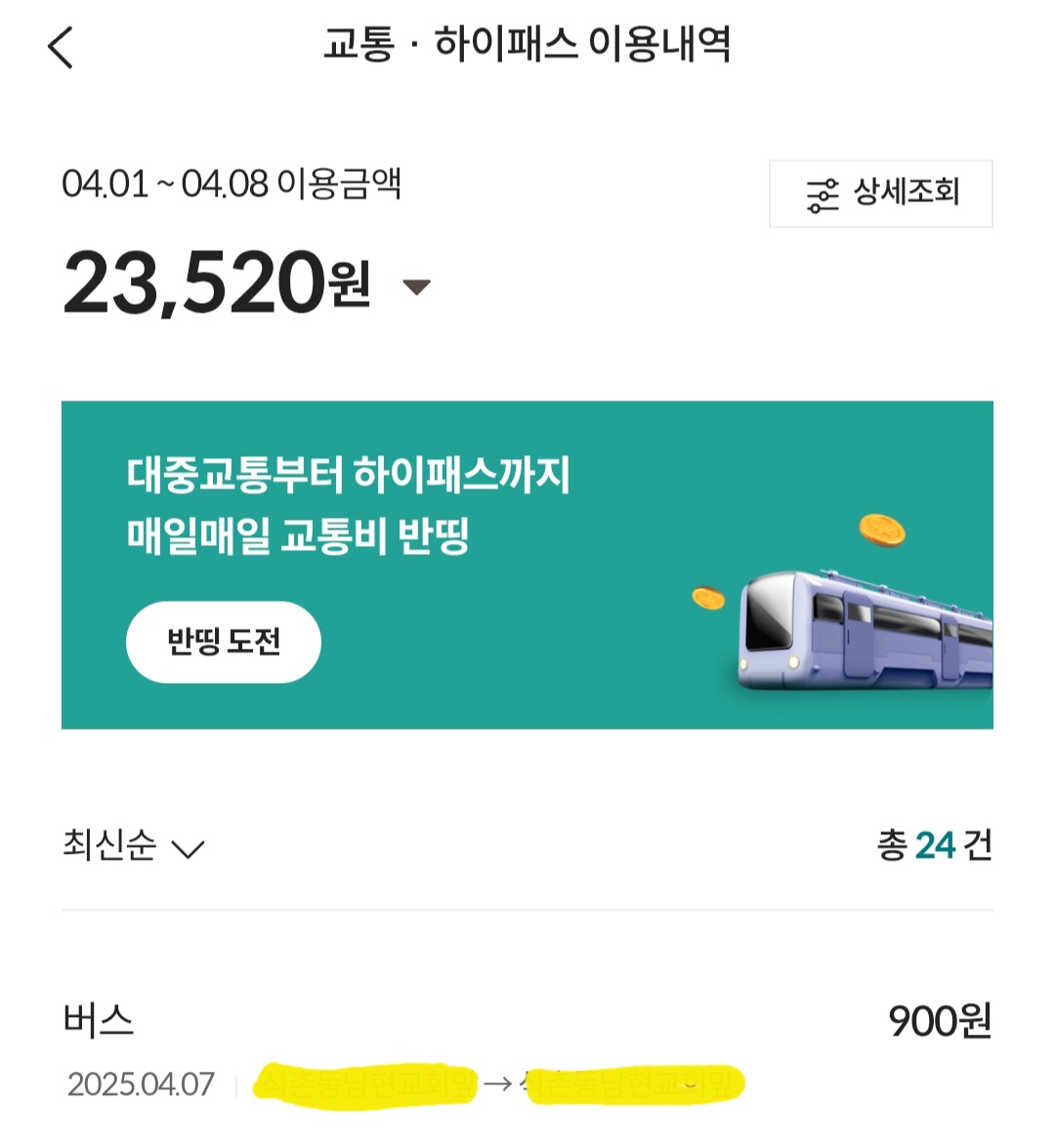1055x1148 pixels.
Task: Tap the 23,520원 total amount
Action: point(216,283)
